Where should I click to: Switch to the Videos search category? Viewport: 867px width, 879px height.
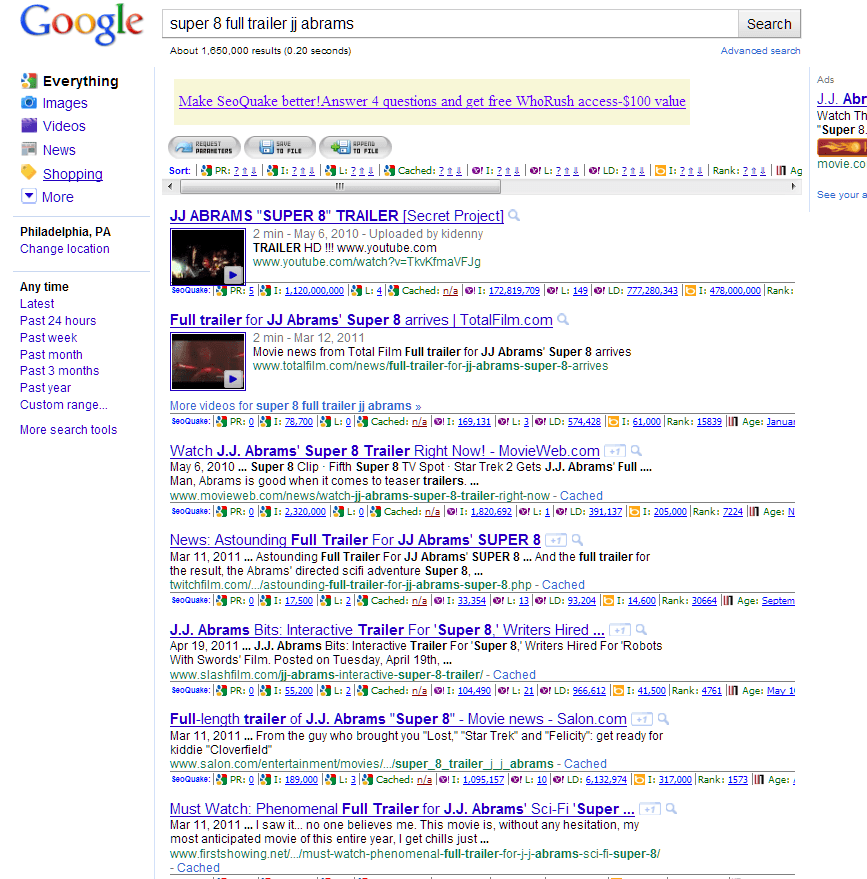pos(63,126)
